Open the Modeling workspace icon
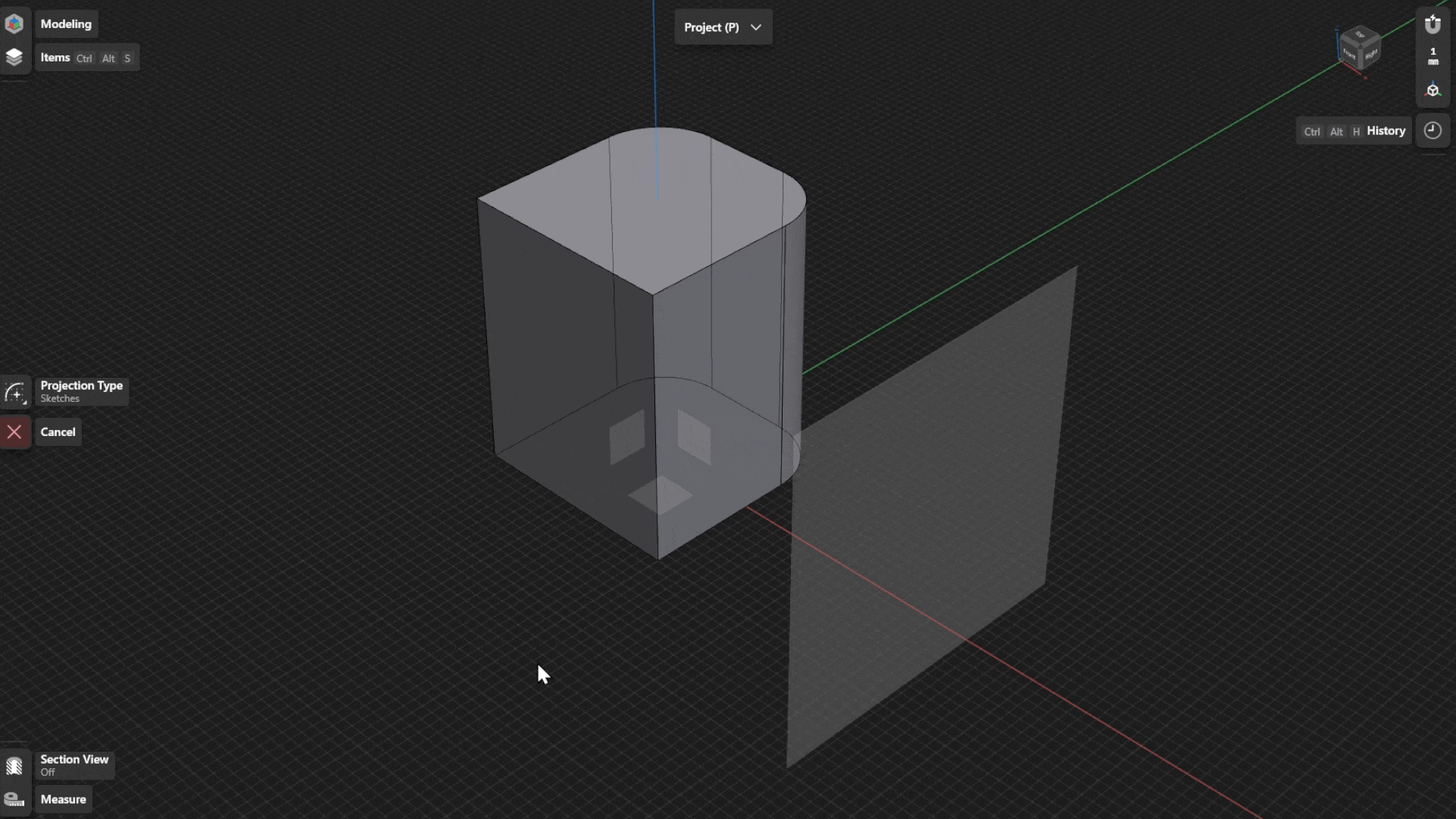The image size is (1456, 819). coord(14,24)
